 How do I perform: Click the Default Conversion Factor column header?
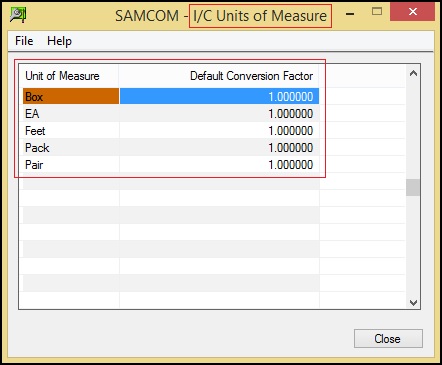[219, 76]
